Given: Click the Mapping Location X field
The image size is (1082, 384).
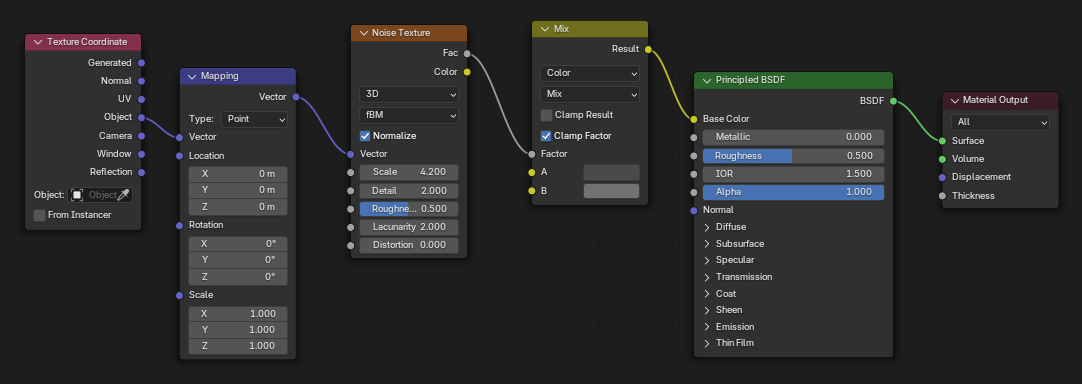Looking at the screenshot, I should pos(238,173).
